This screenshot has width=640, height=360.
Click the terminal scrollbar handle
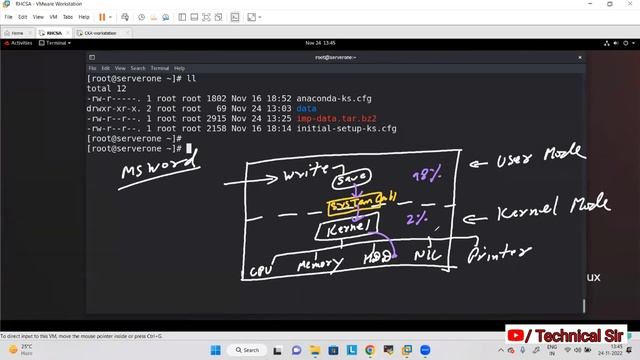coord(584,306)
